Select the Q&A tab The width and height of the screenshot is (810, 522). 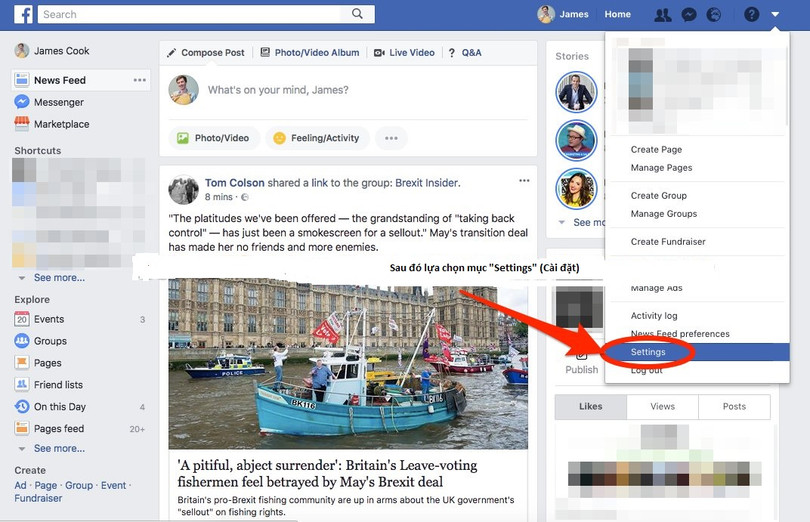point(465,52)
